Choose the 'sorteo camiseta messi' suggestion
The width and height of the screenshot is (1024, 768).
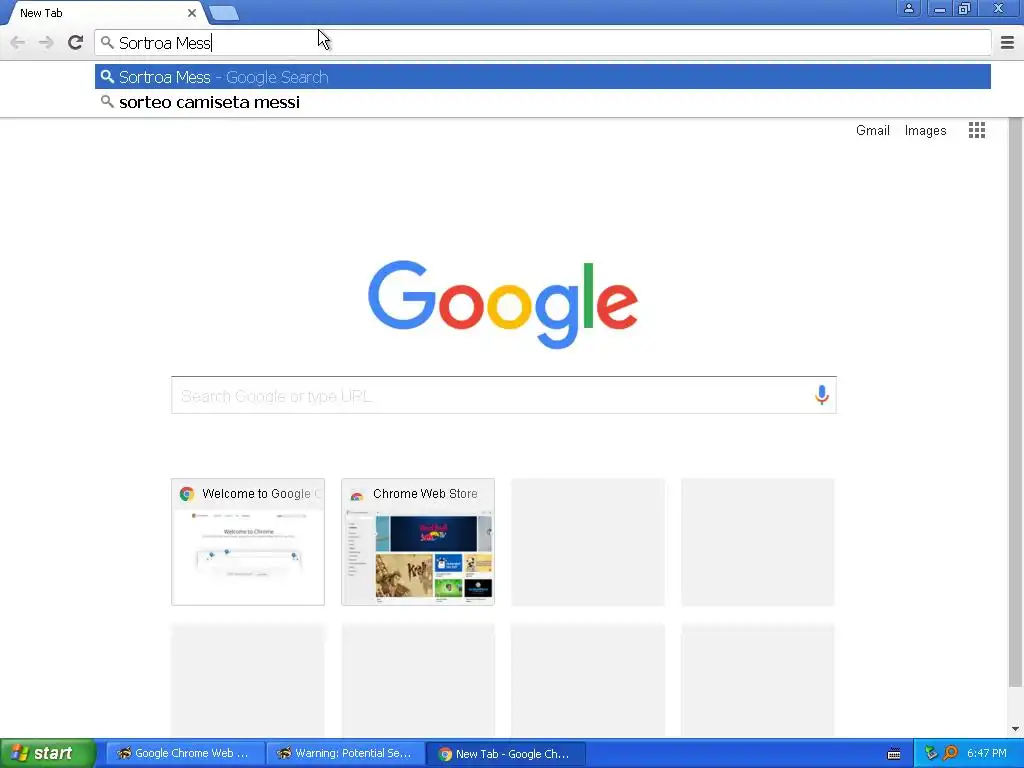coord(543,102)
